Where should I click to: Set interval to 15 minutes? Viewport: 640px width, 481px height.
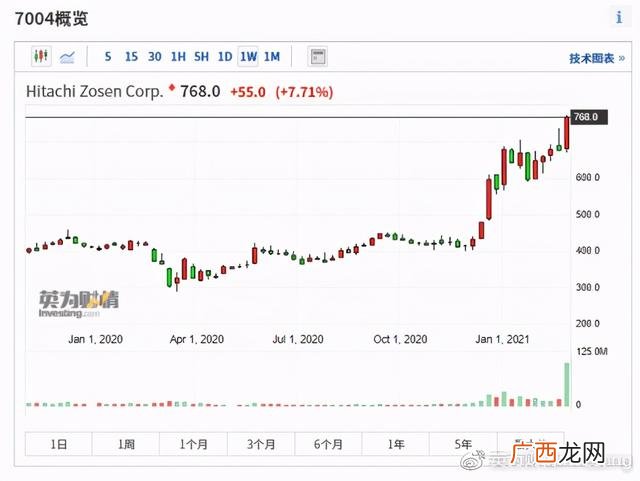coord(131,56)
